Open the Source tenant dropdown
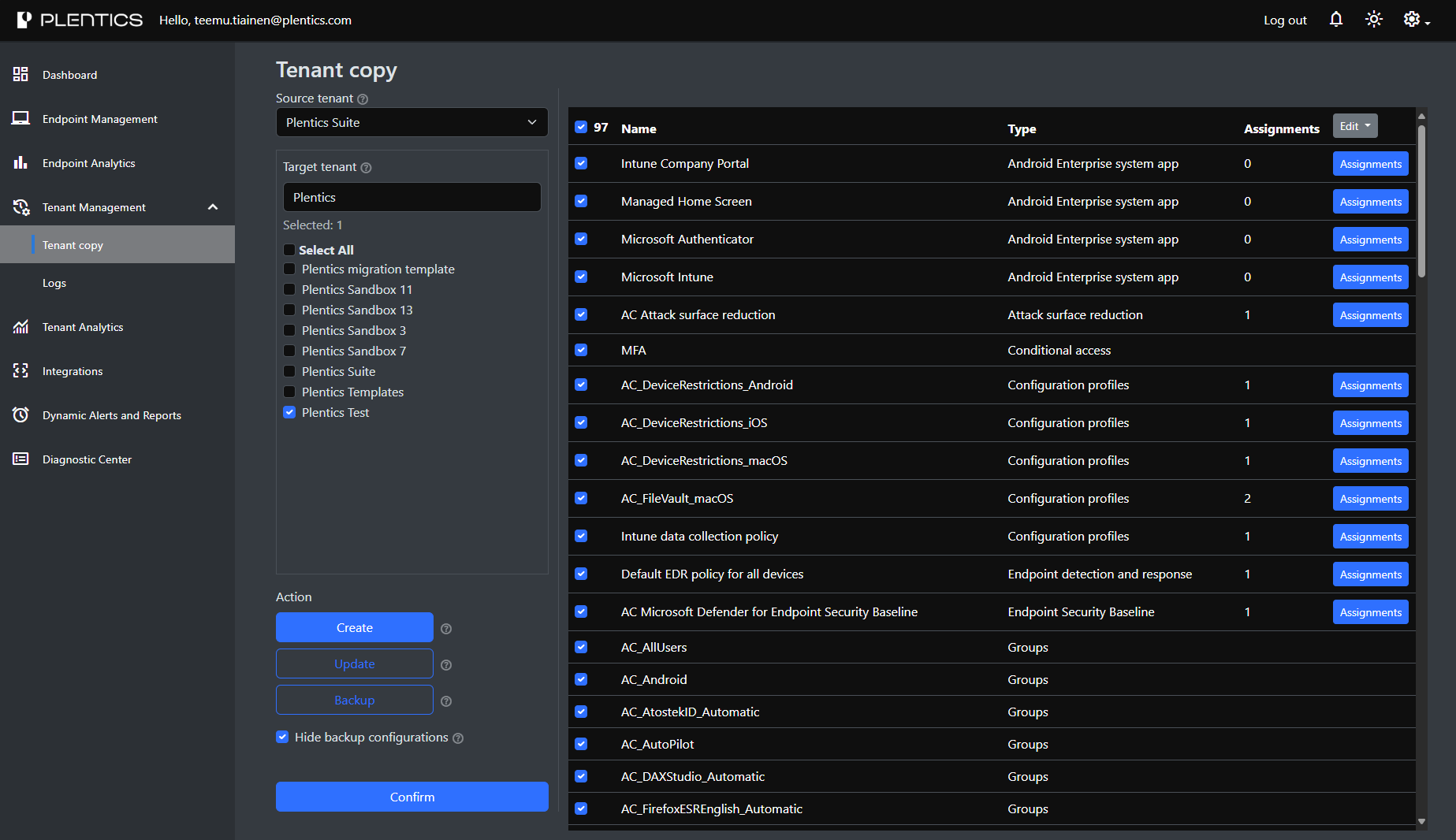Viewport: 1456px width, 840px height. pyautogui.click(x=411, y=122)
